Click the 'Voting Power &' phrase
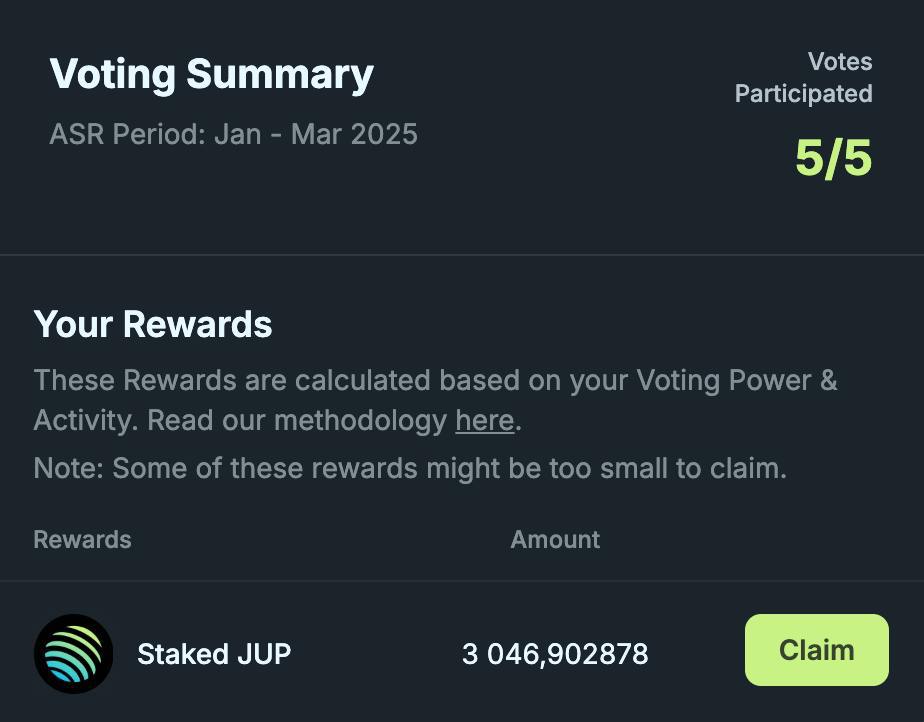Image resolution: width=924 pixels, height=722 pixels. pos(737,380)
